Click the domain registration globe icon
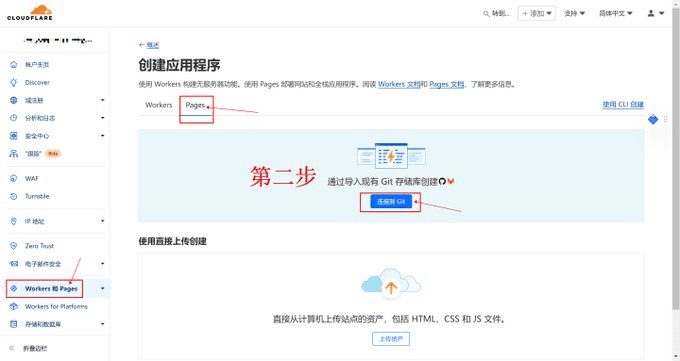 point(13,100)
